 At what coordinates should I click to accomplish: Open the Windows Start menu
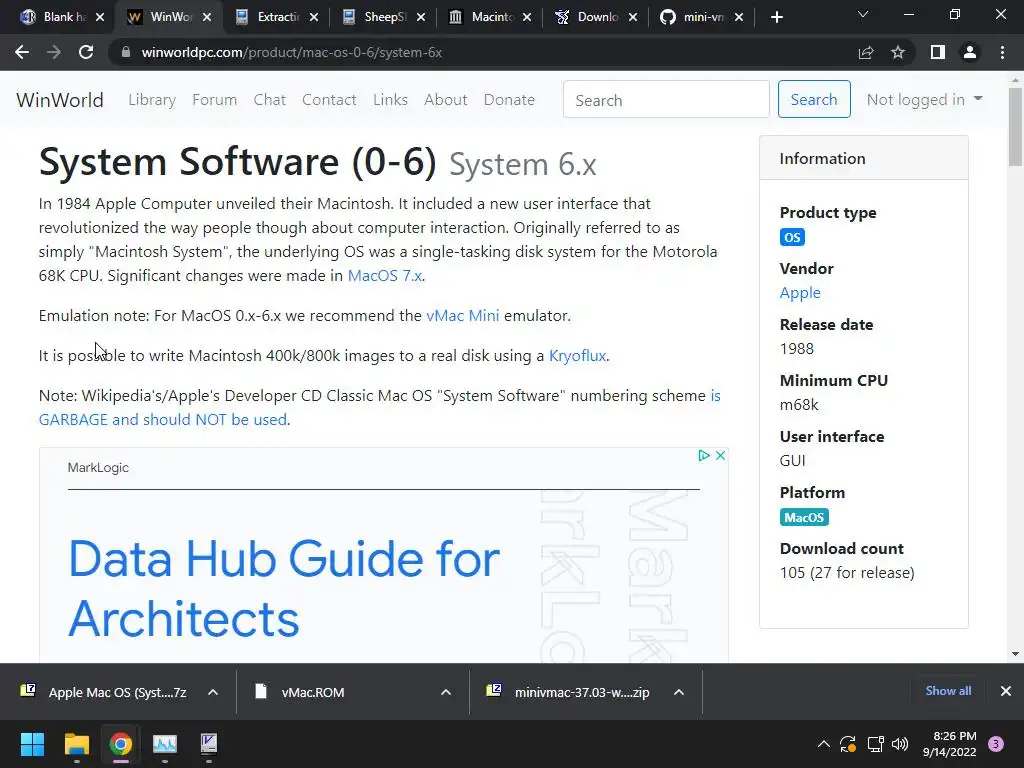point(32,744)
